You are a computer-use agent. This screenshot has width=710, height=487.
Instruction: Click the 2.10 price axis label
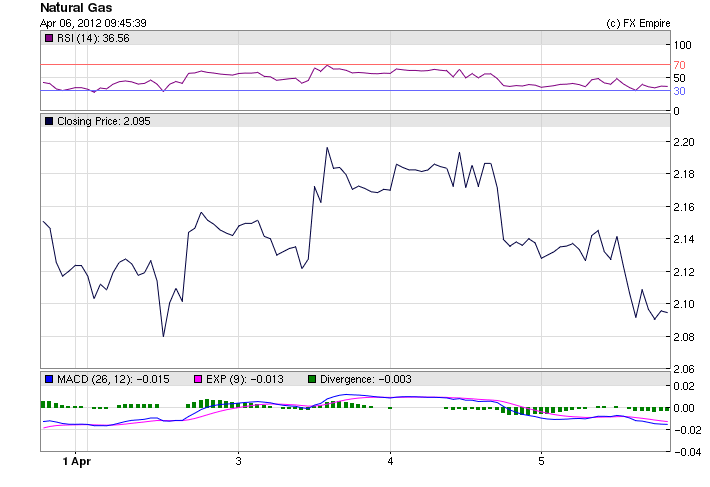click(x=684, y=304)
